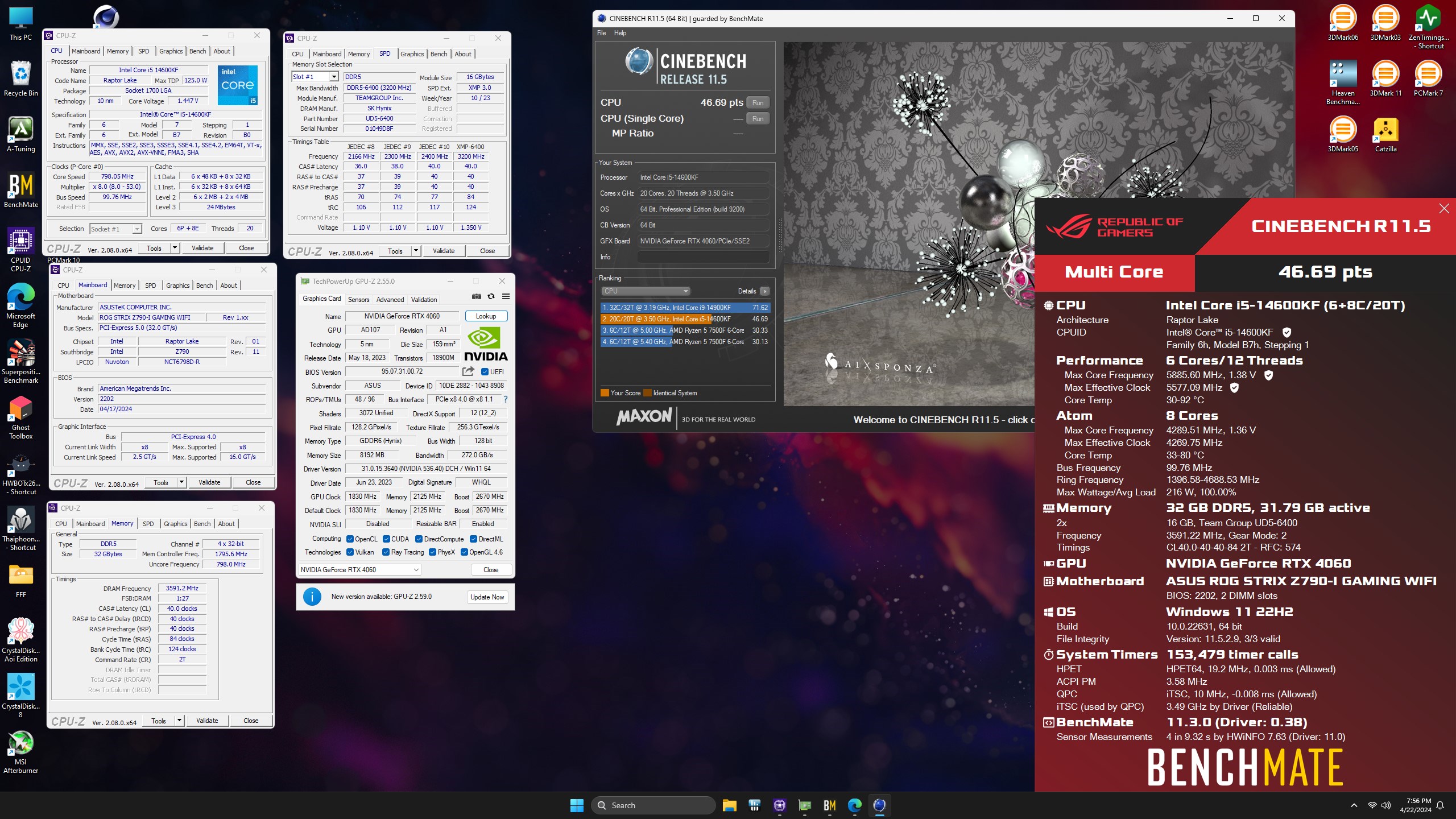Viewport: 1456px width, 819px height.
Task: Toggle the Vulkan checkbox in GPU-Z
Action: click(350, 552)
